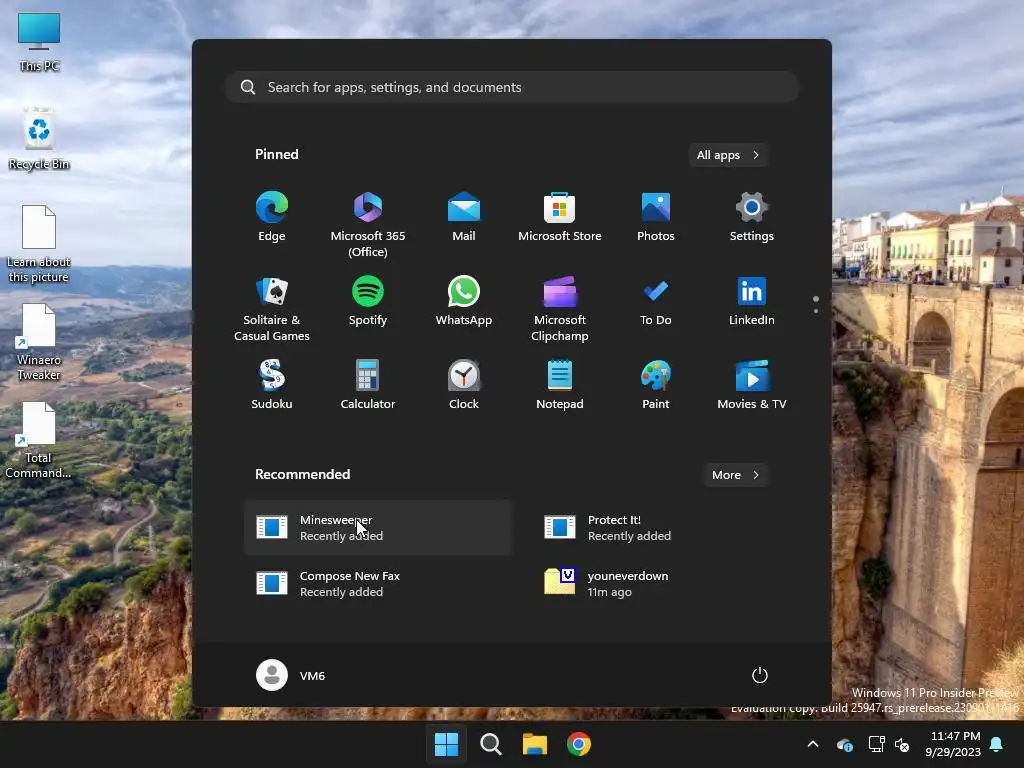Show hidden tray icons chevron
This screenshot has width=1024, height=768.
click(813, 744)
